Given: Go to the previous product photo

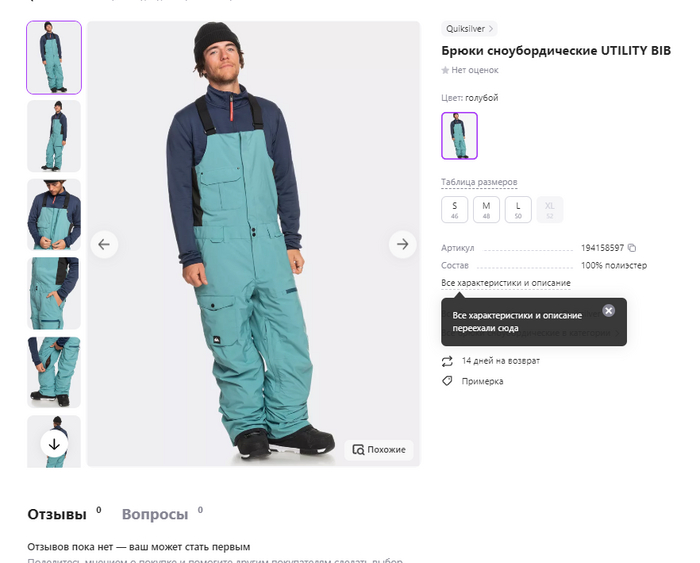Looking at the screenshot, I should tap(104, 244).
